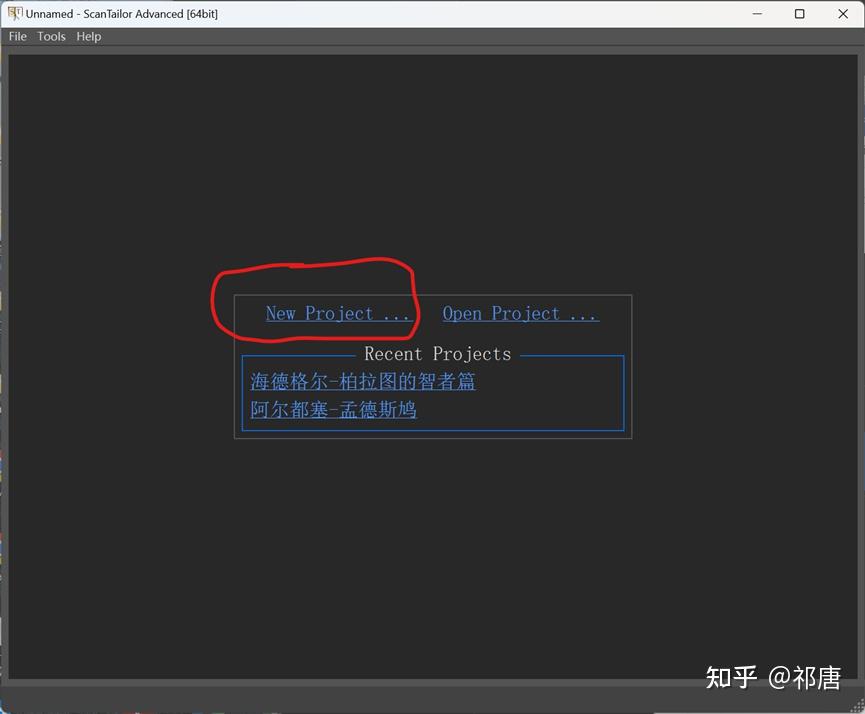865x714 pixels.
Task: Click the Recent Projects list heading
Action: coord(437,354)
